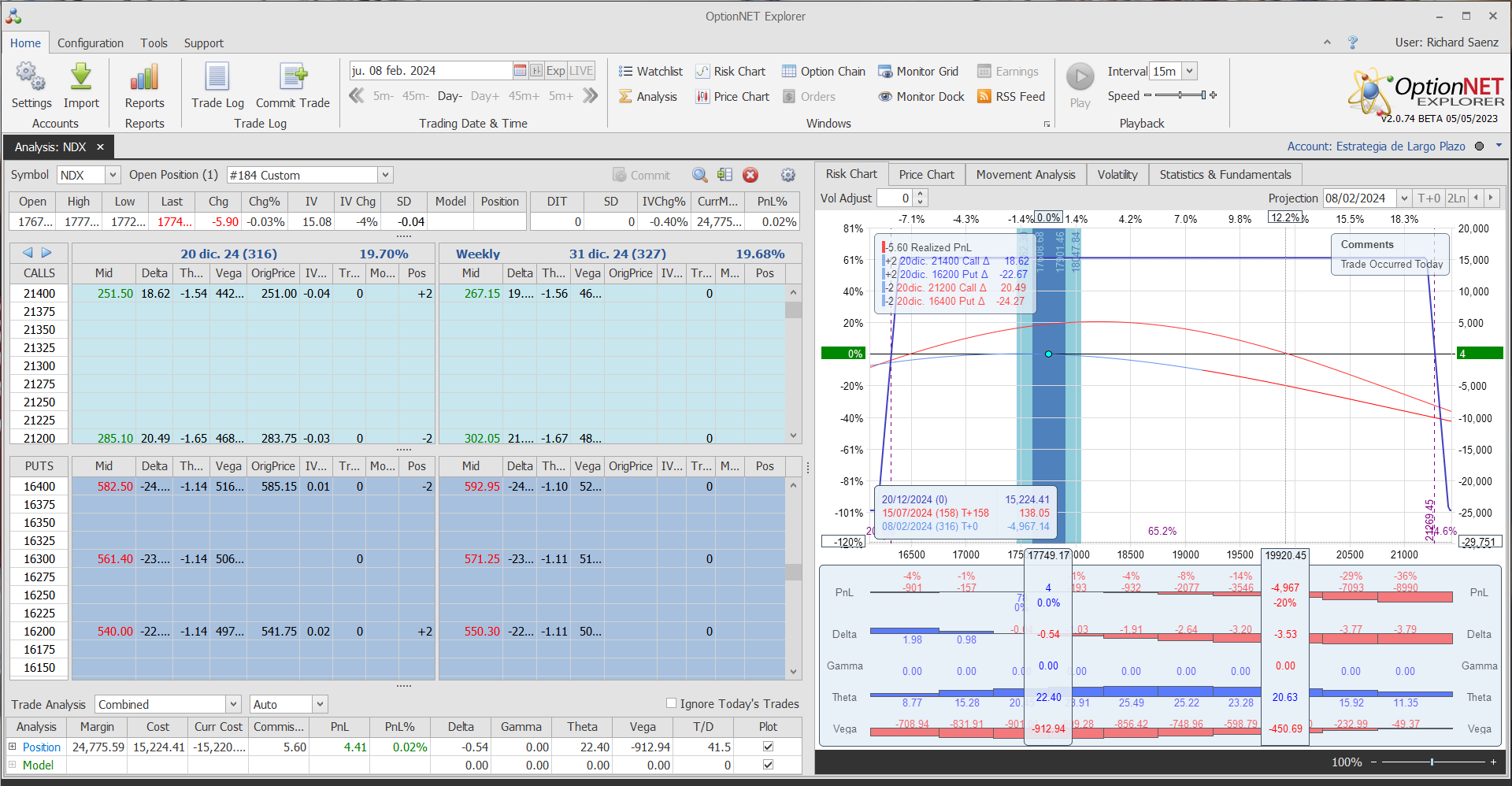Image resolution: width=1512 pixels, height=786 pixels.
Task: Click the calls chain vertical scrollbar
Action: click(x=793, y=364)
